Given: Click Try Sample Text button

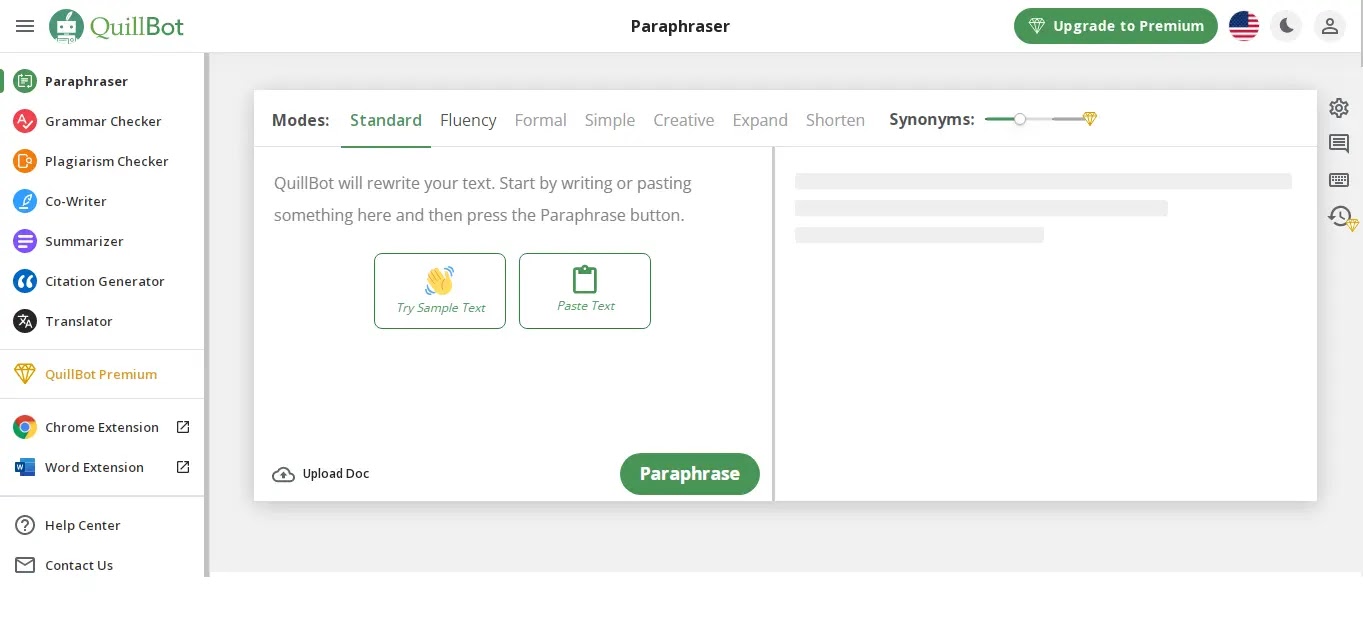Looking at the screenshot, I should (x=440, y=291).
